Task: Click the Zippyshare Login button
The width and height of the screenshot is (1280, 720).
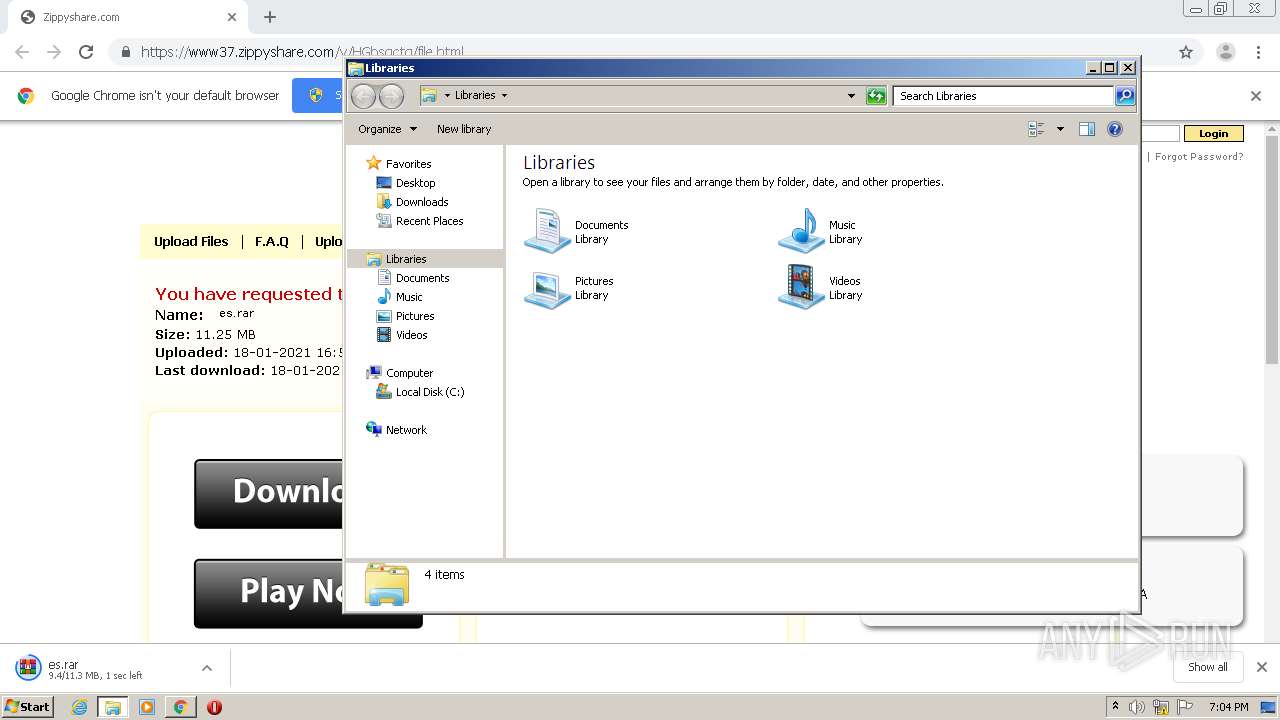Action: click(x=1214, y=133)
